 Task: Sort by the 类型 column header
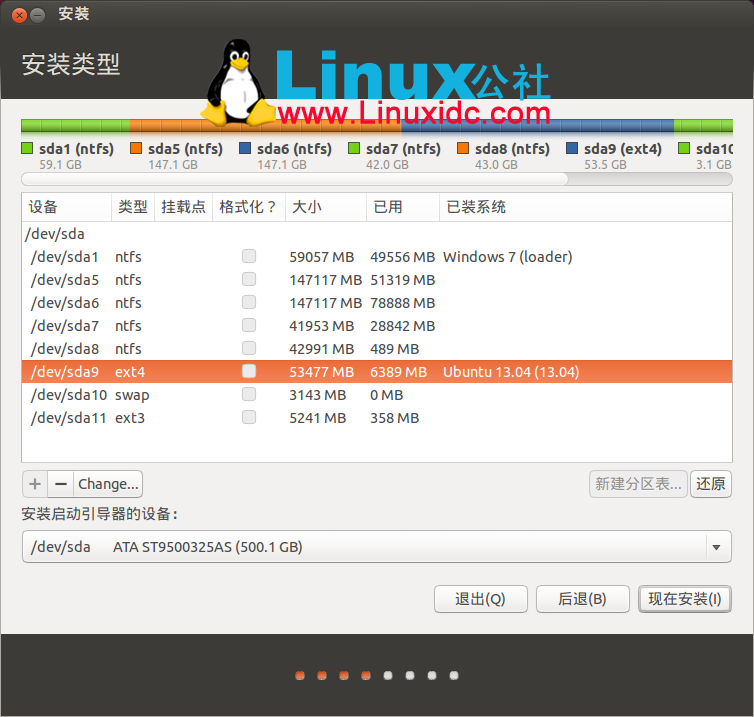click(x=133, y=207)
